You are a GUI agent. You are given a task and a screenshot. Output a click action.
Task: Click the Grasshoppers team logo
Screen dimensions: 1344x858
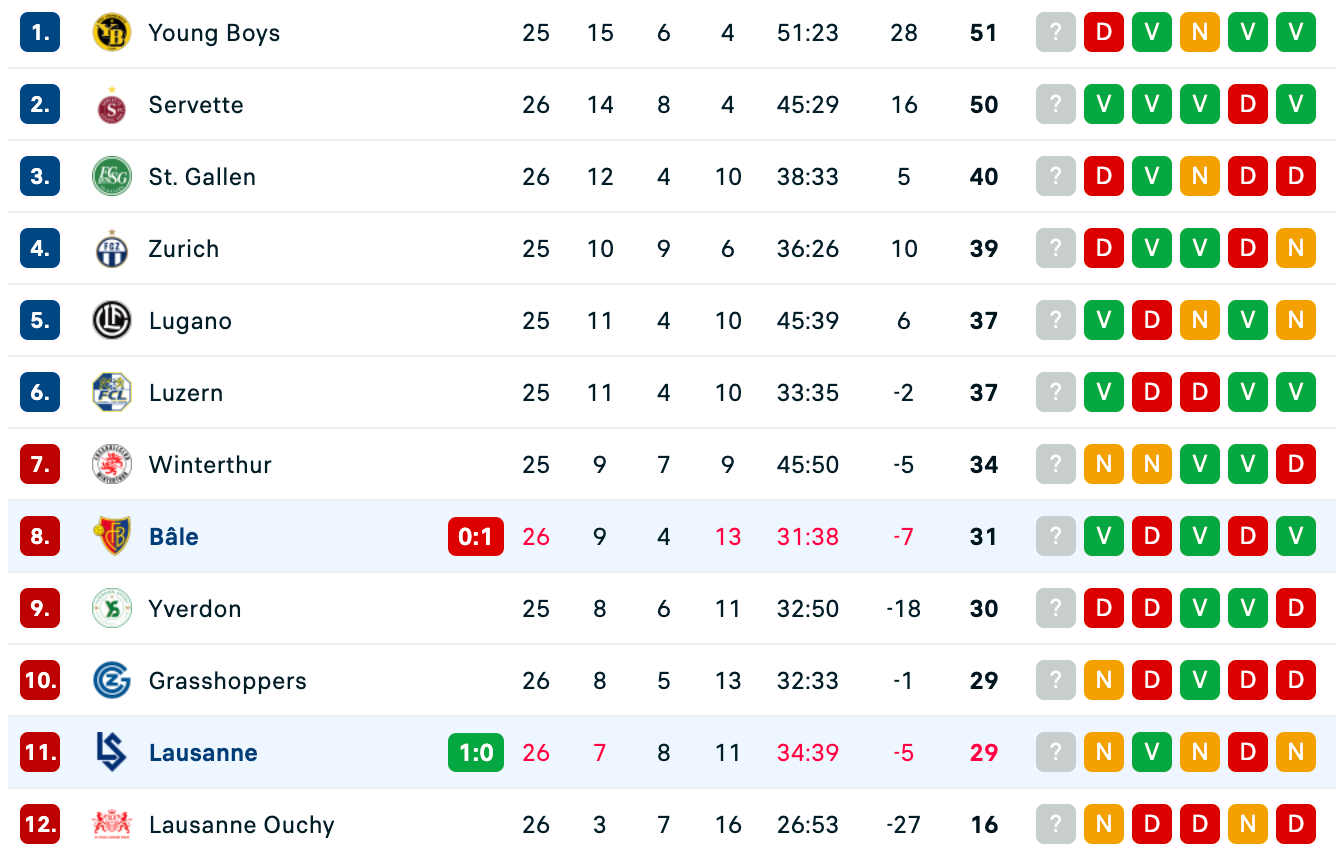point(111,681)
